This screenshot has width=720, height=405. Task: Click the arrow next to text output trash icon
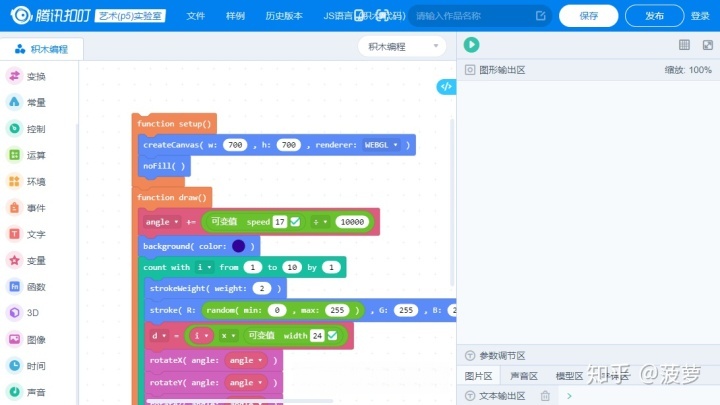(x=569, y=395)
